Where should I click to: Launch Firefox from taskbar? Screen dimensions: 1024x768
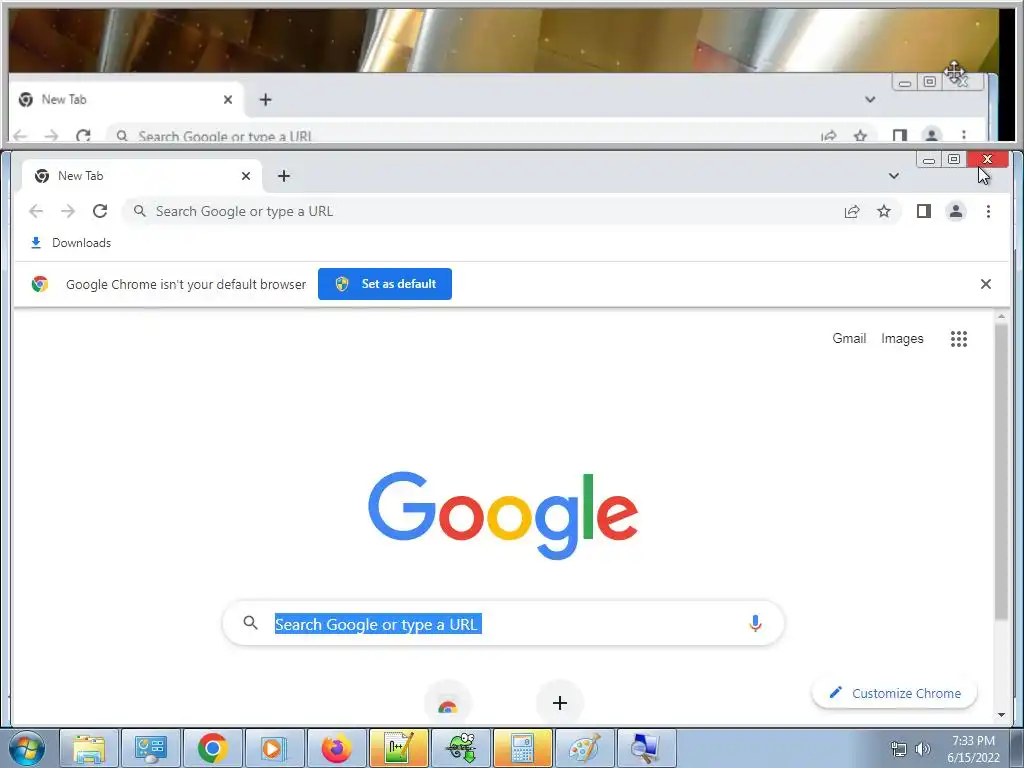[x=336, y=748]
